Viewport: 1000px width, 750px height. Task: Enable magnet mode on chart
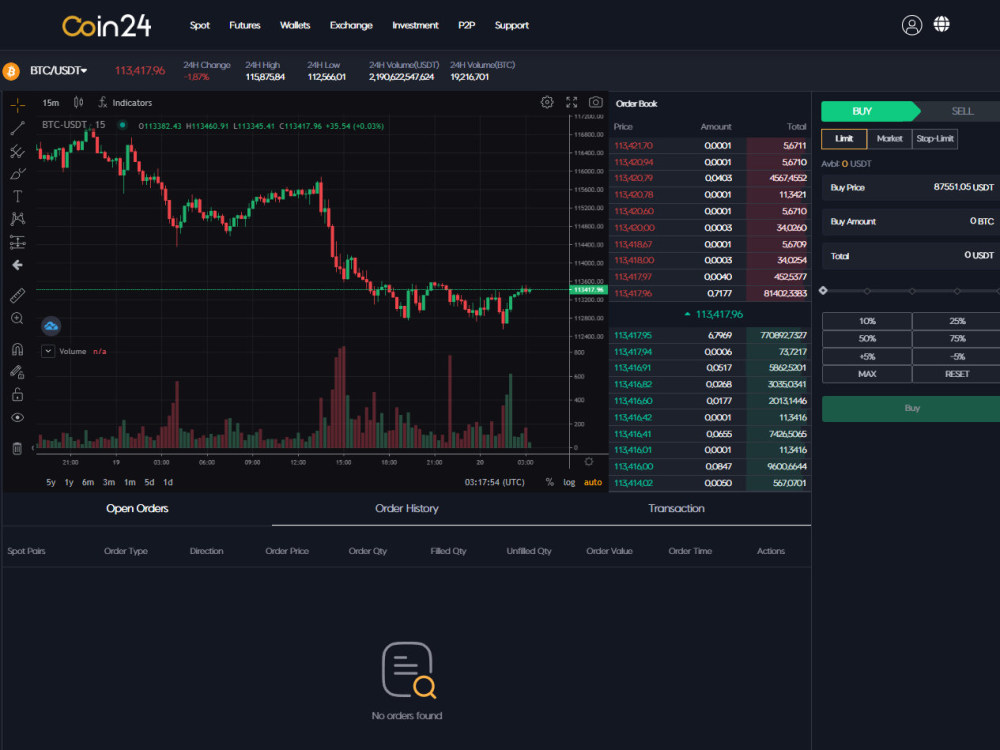tap(17, 349)
